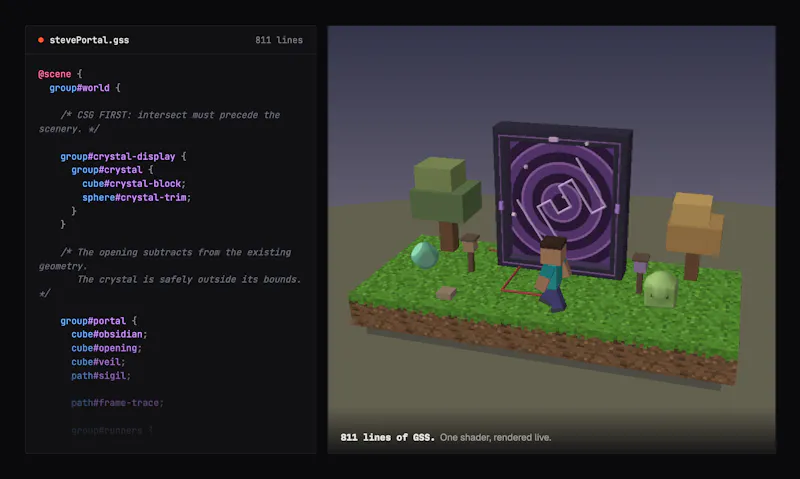Screen dimensions: 800x479
Task: Select the group#world line
Action: [85, 88]
